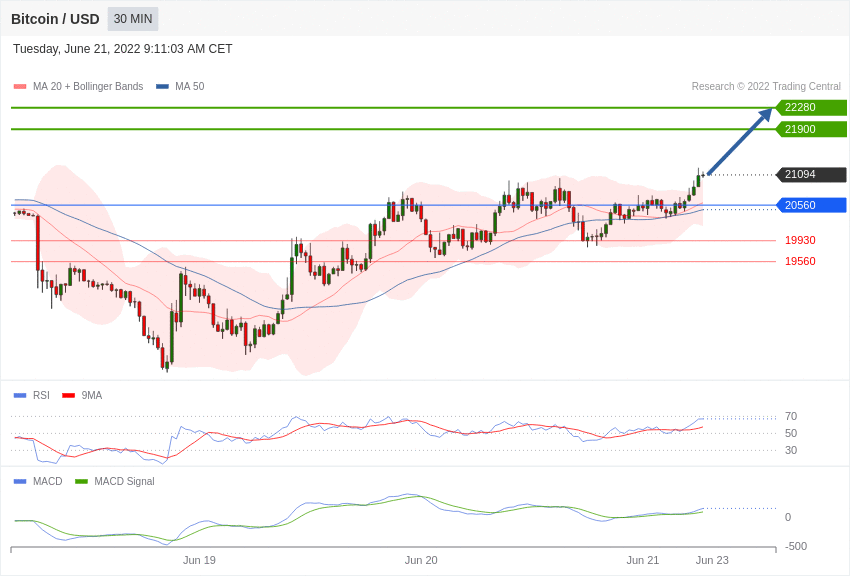Click the 19930 support level label
Viewport: 850px width, 576px height.
pyautogui.click(x=800, y=240)
